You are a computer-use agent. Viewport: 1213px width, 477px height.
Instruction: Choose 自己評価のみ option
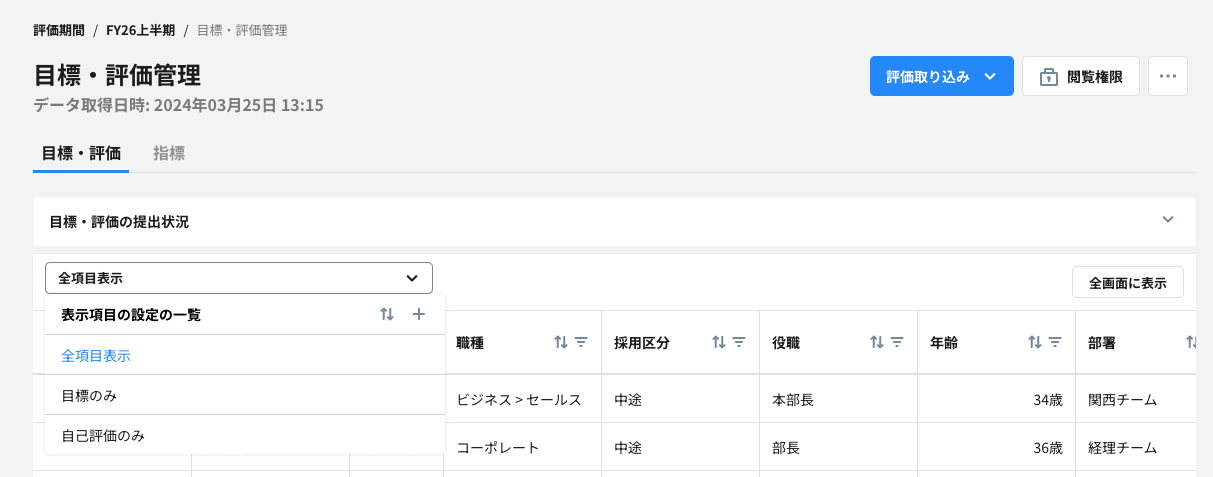tap(103, 436)
